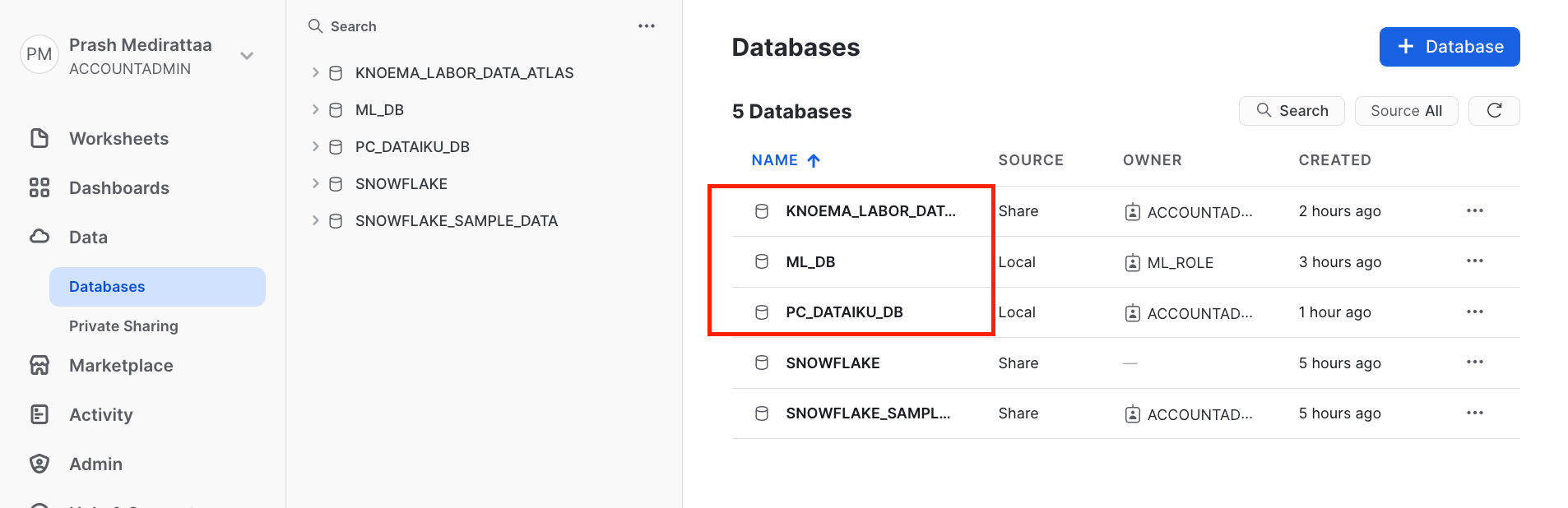The height and width of the screenshot is (508, 1568).
Task: Open more options for KNOEMA_LABOR_DAT row
Action: click(1474, 211)
